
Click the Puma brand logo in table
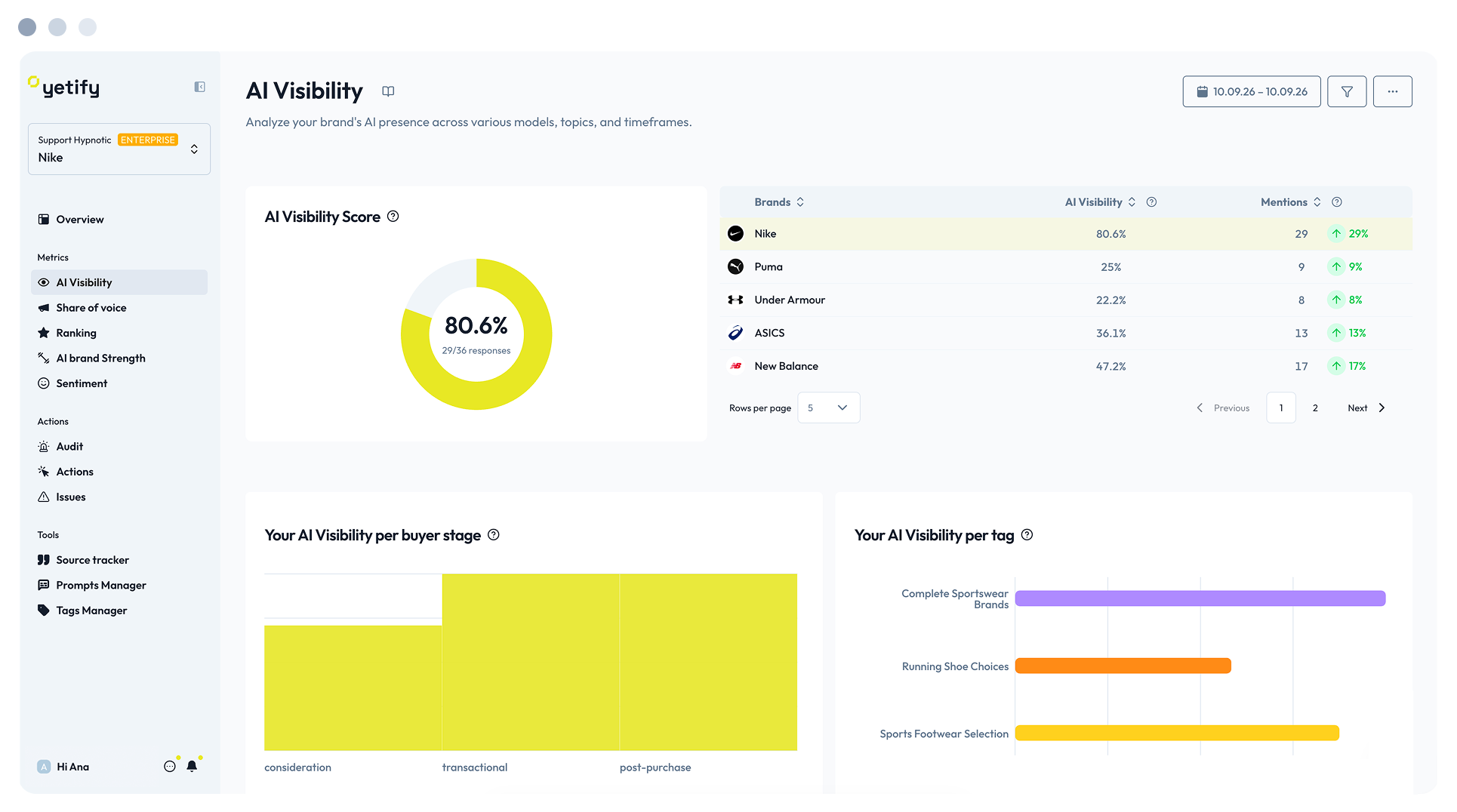coord(735,267)
